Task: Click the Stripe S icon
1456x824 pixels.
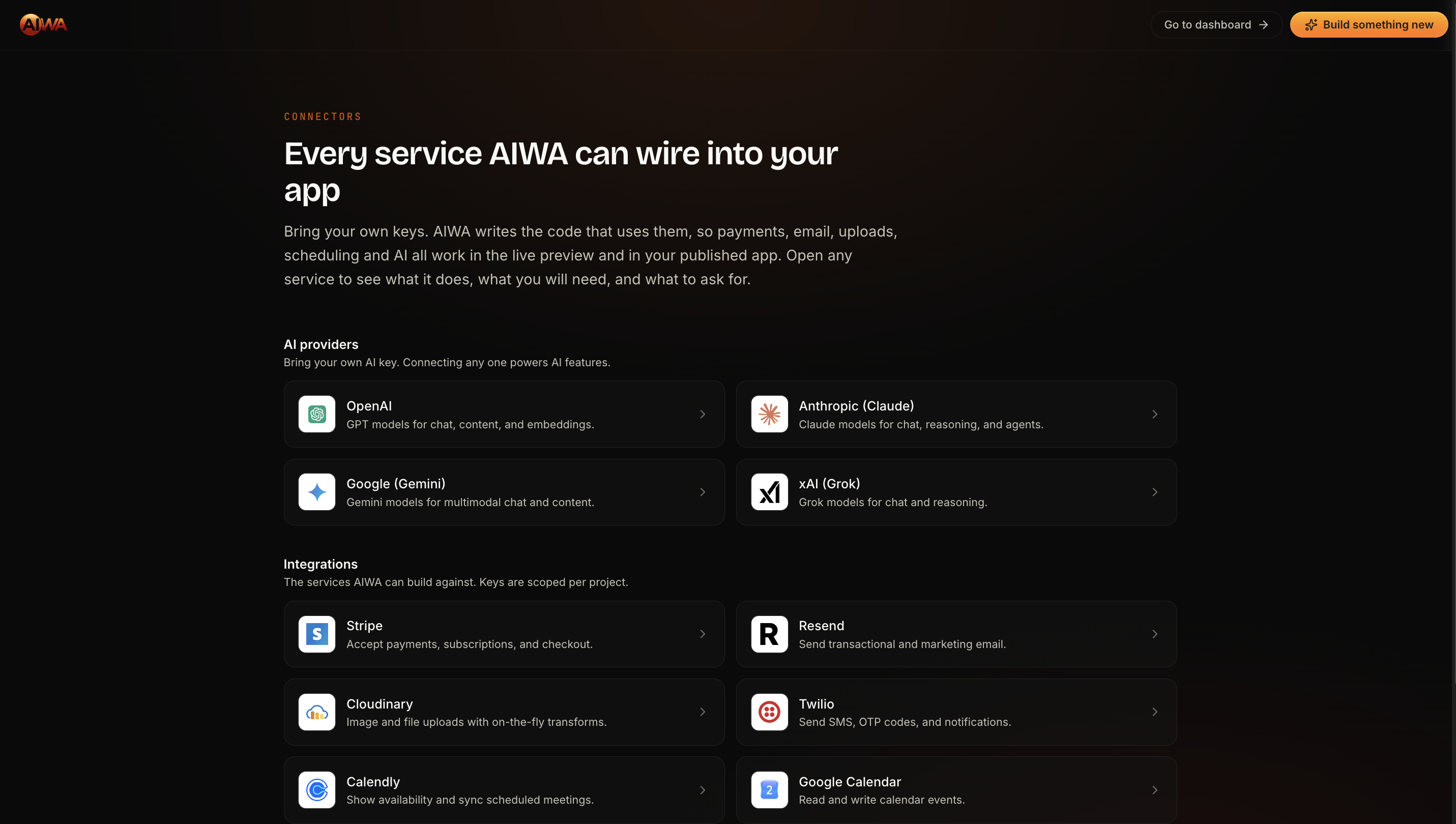Action: [317, 634]
